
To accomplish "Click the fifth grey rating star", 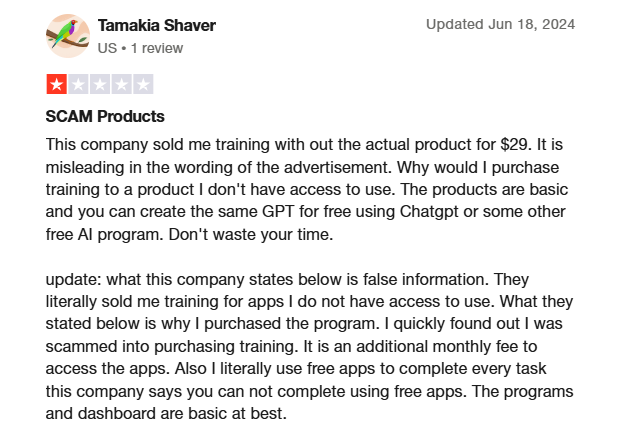I will pos(143,84).
